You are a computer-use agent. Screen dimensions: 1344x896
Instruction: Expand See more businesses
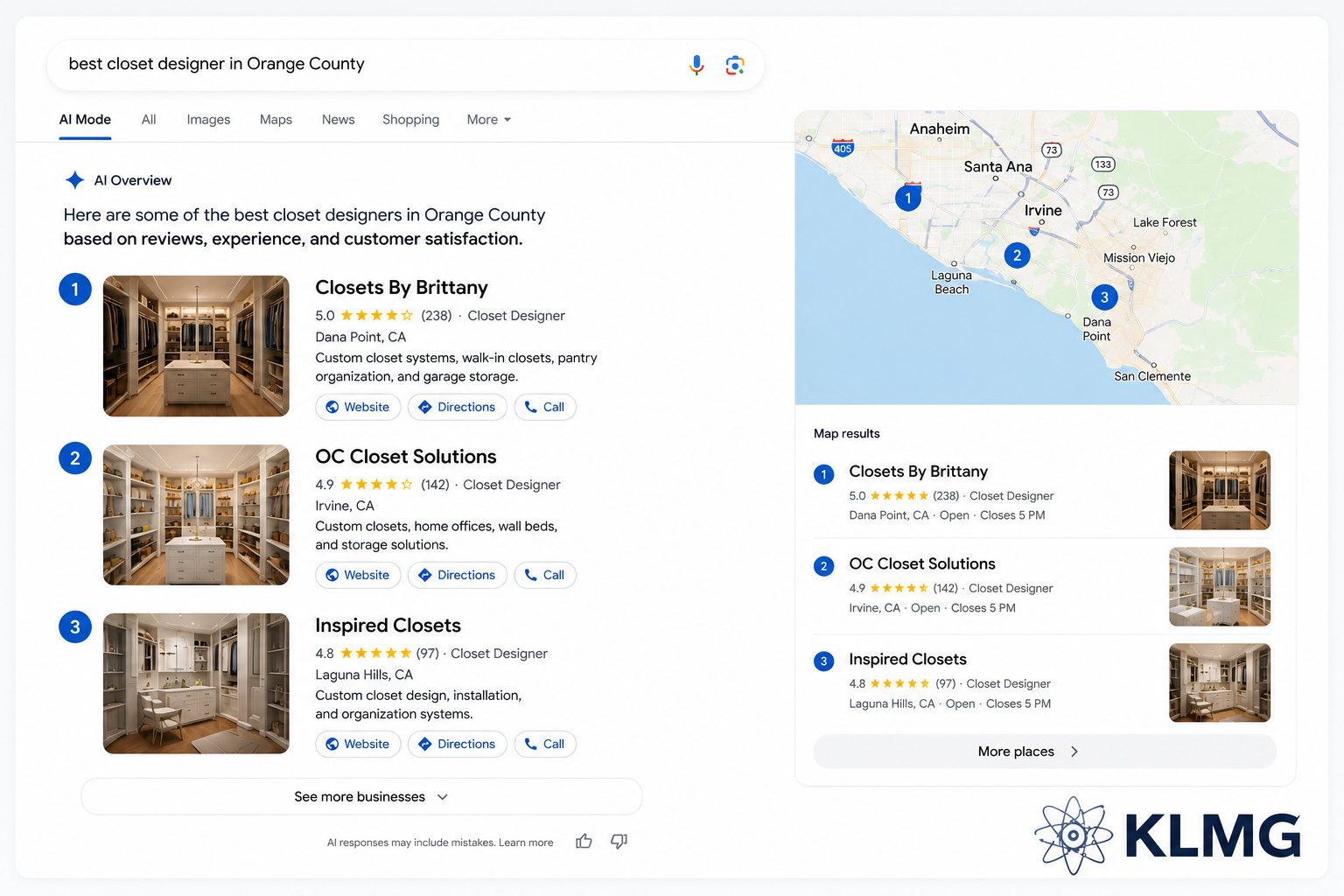click(361, 796)
